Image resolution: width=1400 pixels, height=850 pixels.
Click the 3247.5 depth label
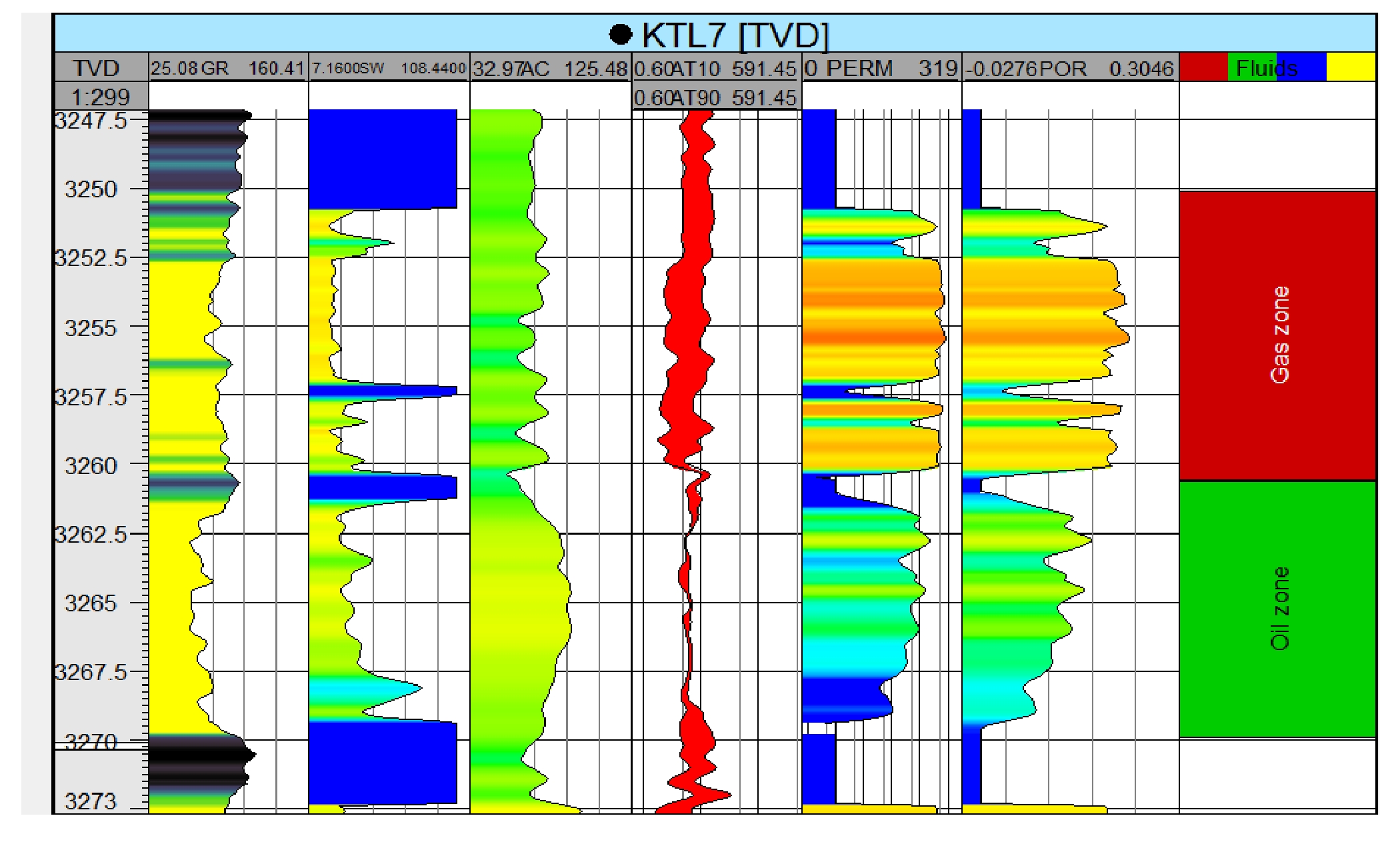[x=91, y=121]
